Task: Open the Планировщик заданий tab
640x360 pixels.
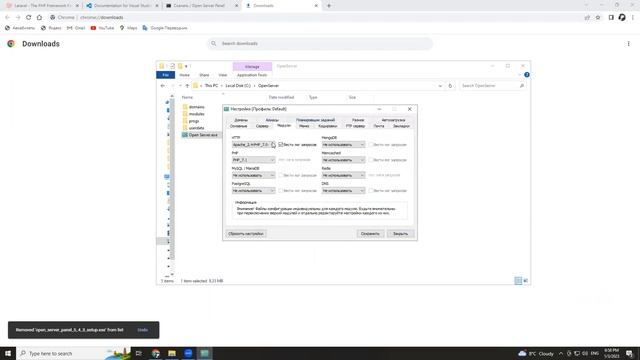Action: pos(315,120)
